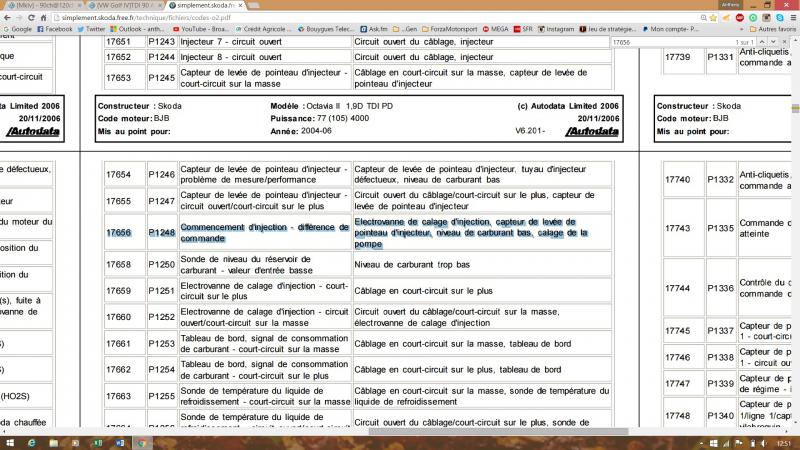Open the Twitter bookmark
Image resolution: width=800 pixels, height=450 pixels.
91,29
